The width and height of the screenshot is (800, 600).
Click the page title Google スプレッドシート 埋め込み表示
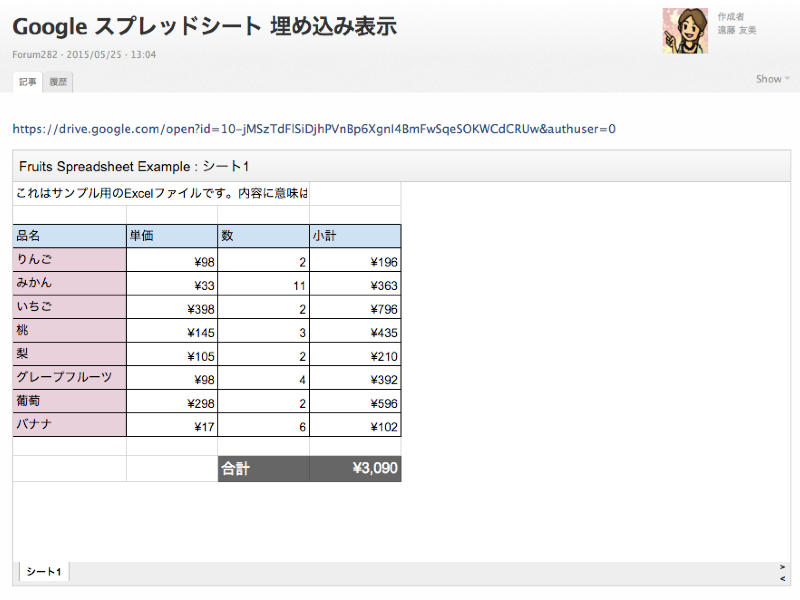pos(205,26)
